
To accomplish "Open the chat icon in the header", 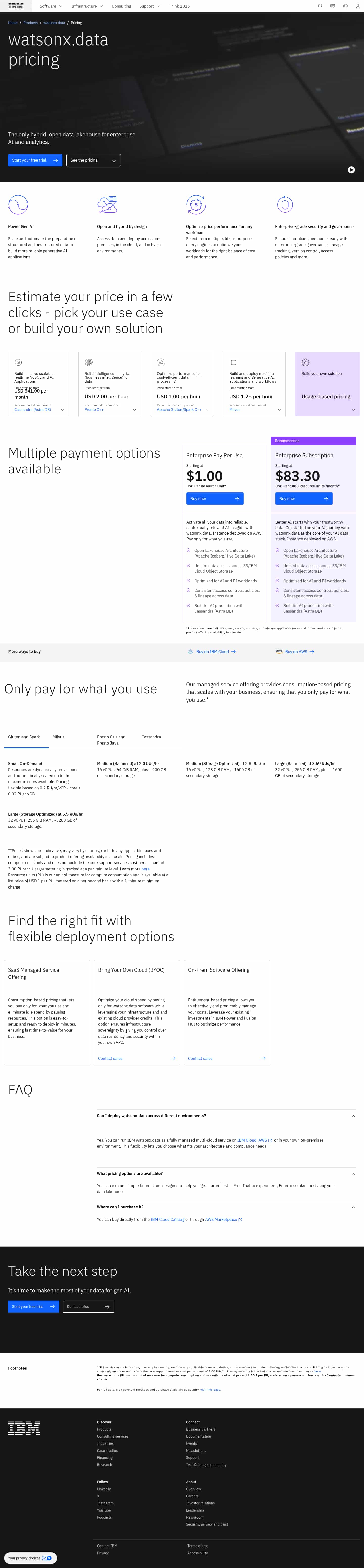I will click(332, 6).
